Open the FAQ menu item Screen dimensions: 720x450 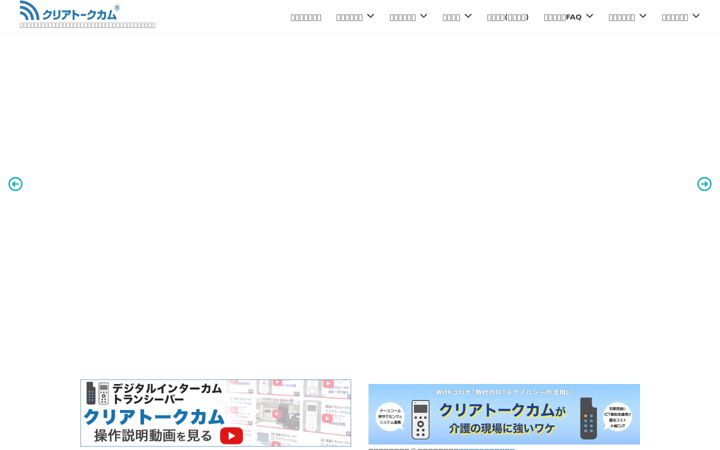(x=562, y=17)
